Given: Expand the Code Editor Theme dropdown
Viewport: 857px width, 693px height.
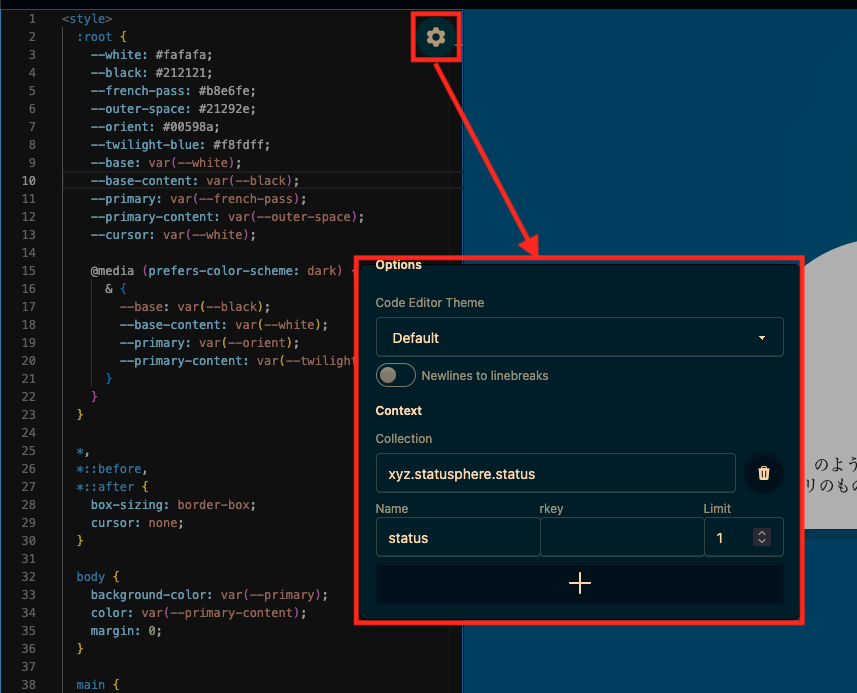Looking at the screenshot, I should click(579, 338).
